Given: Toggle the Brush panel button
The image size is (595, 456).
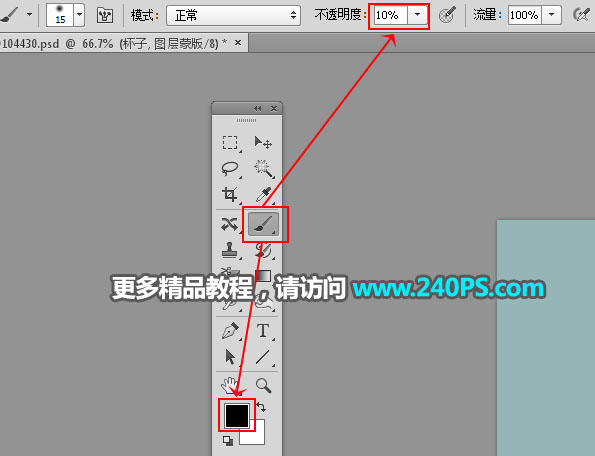Looking at the screenshot, I should point(105,15).
